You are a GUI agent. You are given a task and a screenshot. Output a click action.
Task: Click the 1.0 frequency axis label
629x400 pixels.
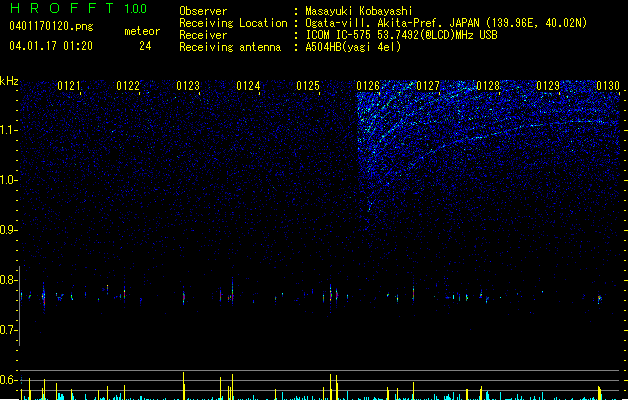click(x=8, y=180)
